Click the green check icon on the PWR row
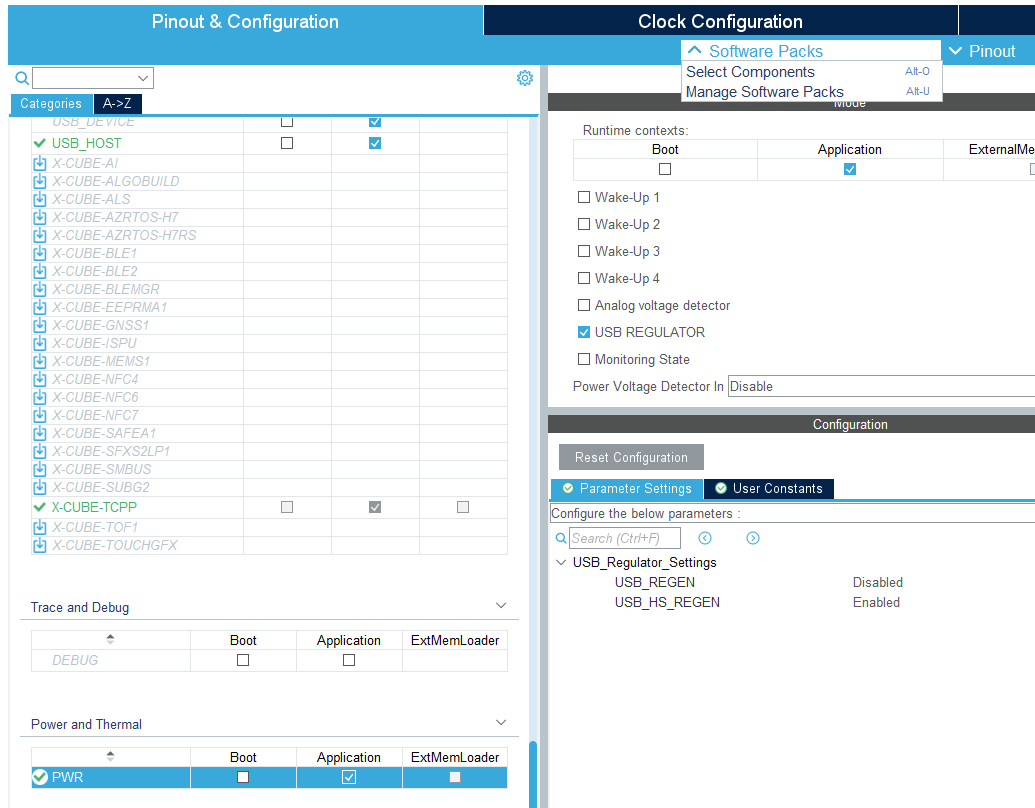 [x=41, y=777]
